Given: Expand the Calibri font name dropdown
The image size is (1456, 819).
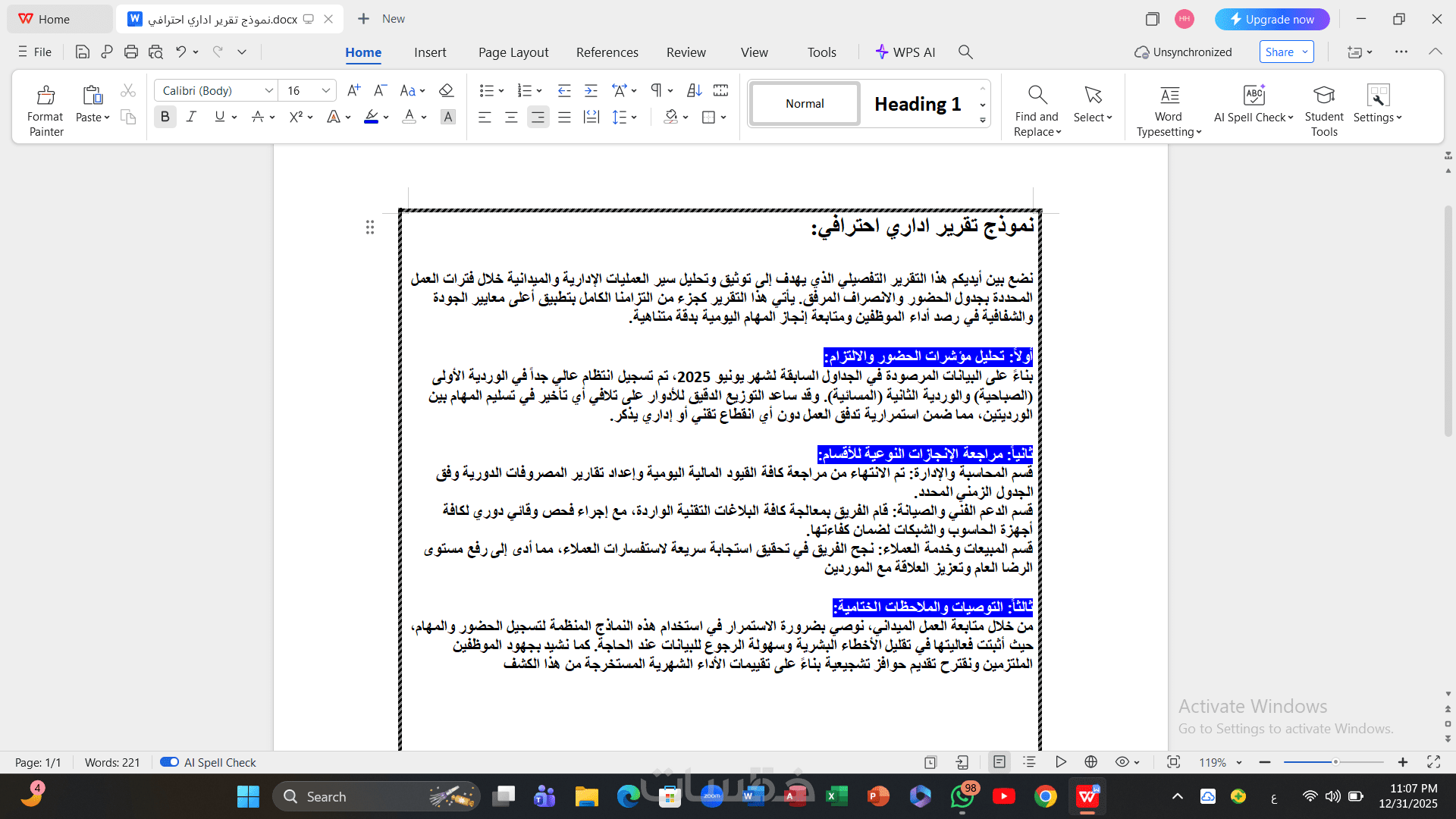Looking at the screenshot, I should [x=268, y=91].
